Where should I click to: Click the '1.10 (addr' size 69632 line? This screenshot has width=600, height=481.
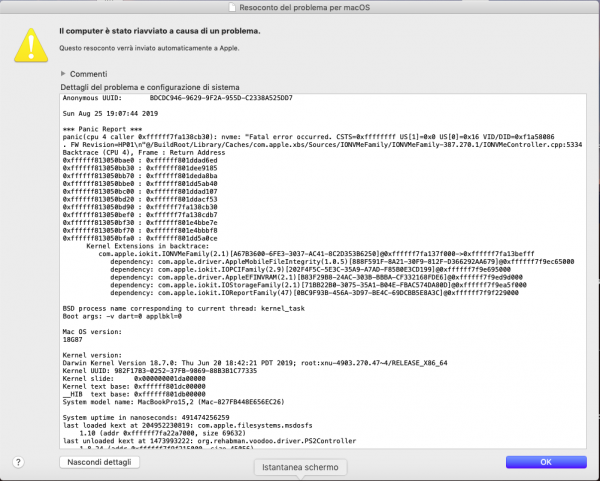[162, 433]
